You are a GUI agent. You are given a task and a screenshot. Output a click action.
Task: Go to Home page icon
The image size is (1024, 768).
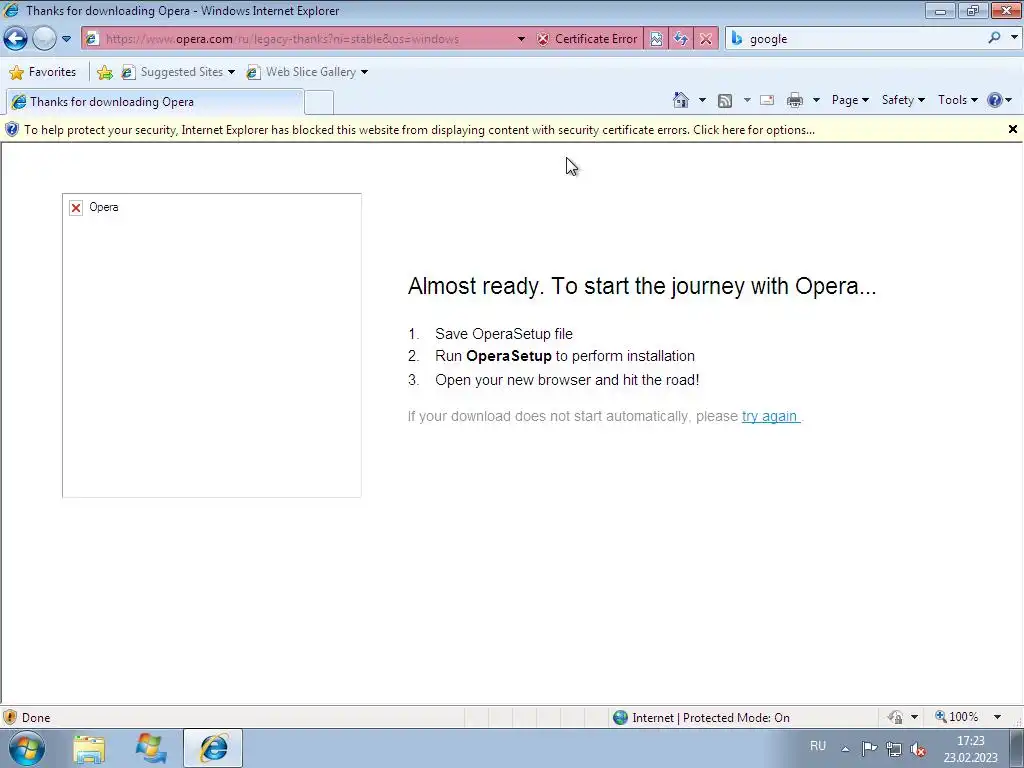click(x=680, y=100)
